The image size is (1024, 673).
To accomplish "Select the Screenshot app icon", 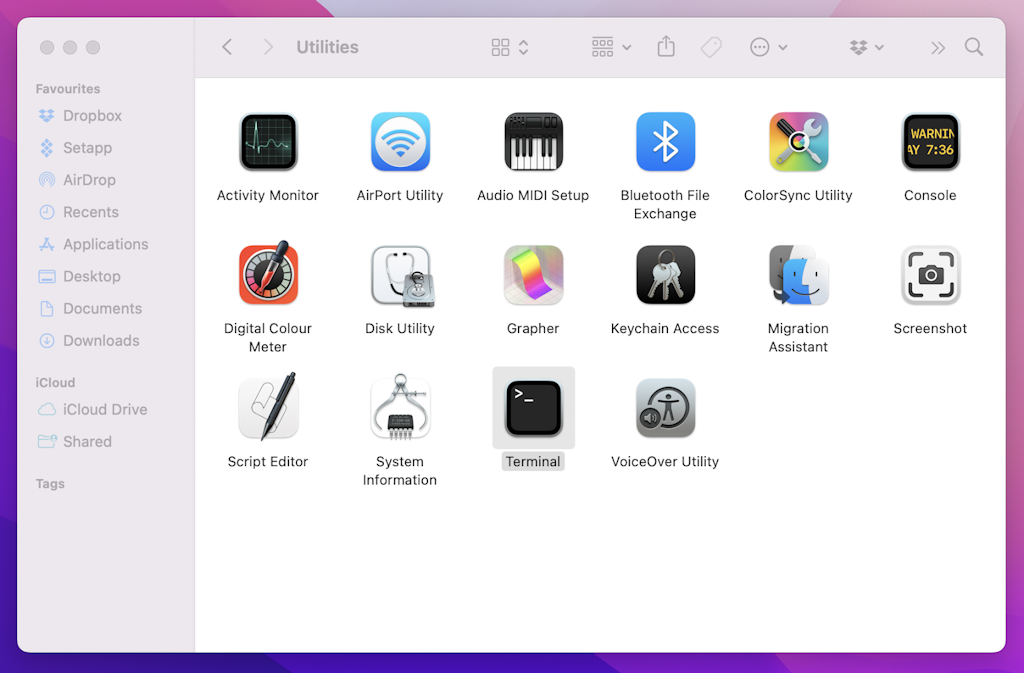I will click(930, 275).
